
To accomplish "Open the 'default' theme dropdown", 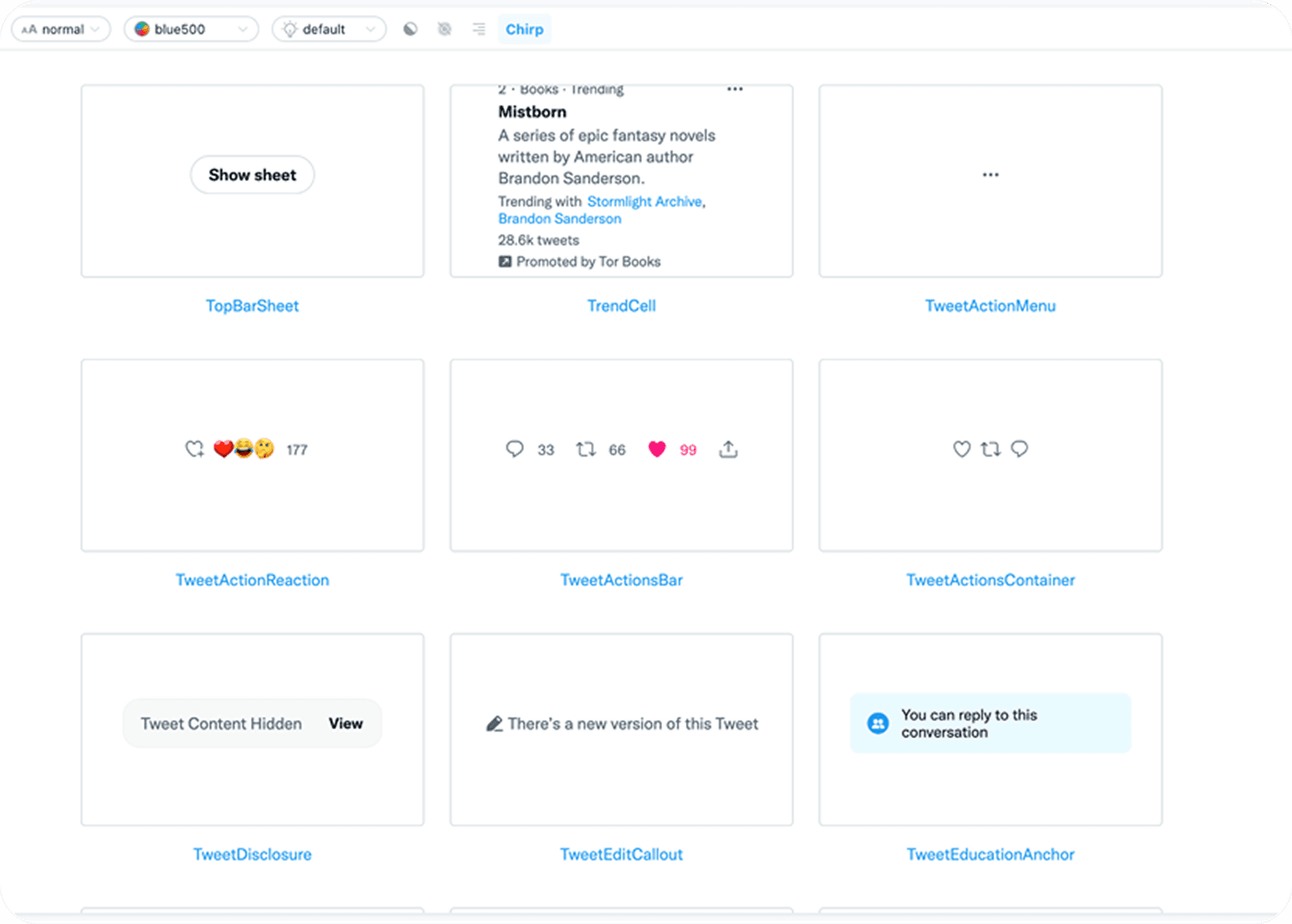I will 328,29.
